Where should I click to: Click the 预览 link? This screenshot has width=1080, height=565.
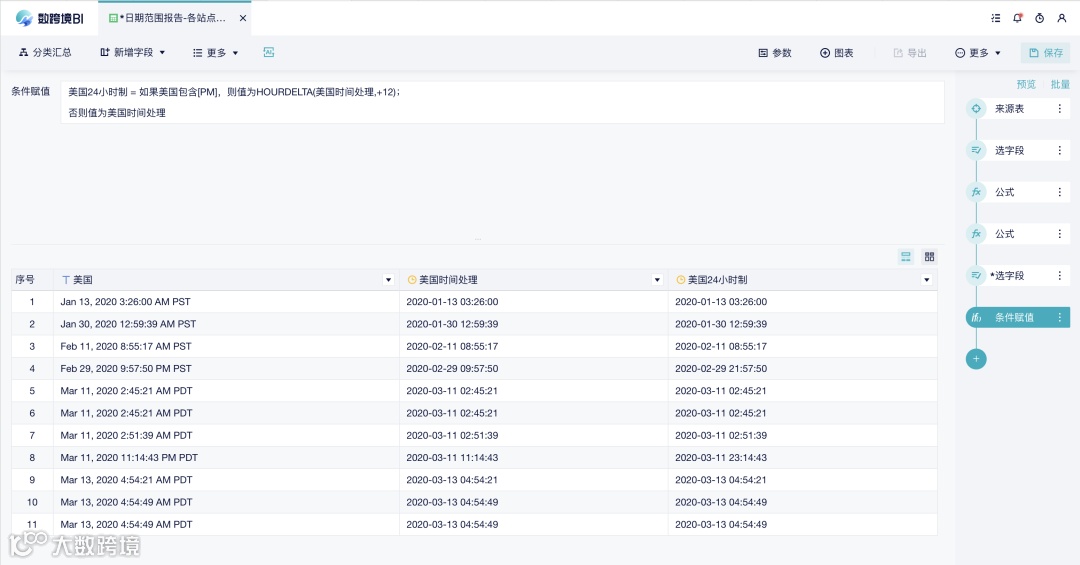1026,84
